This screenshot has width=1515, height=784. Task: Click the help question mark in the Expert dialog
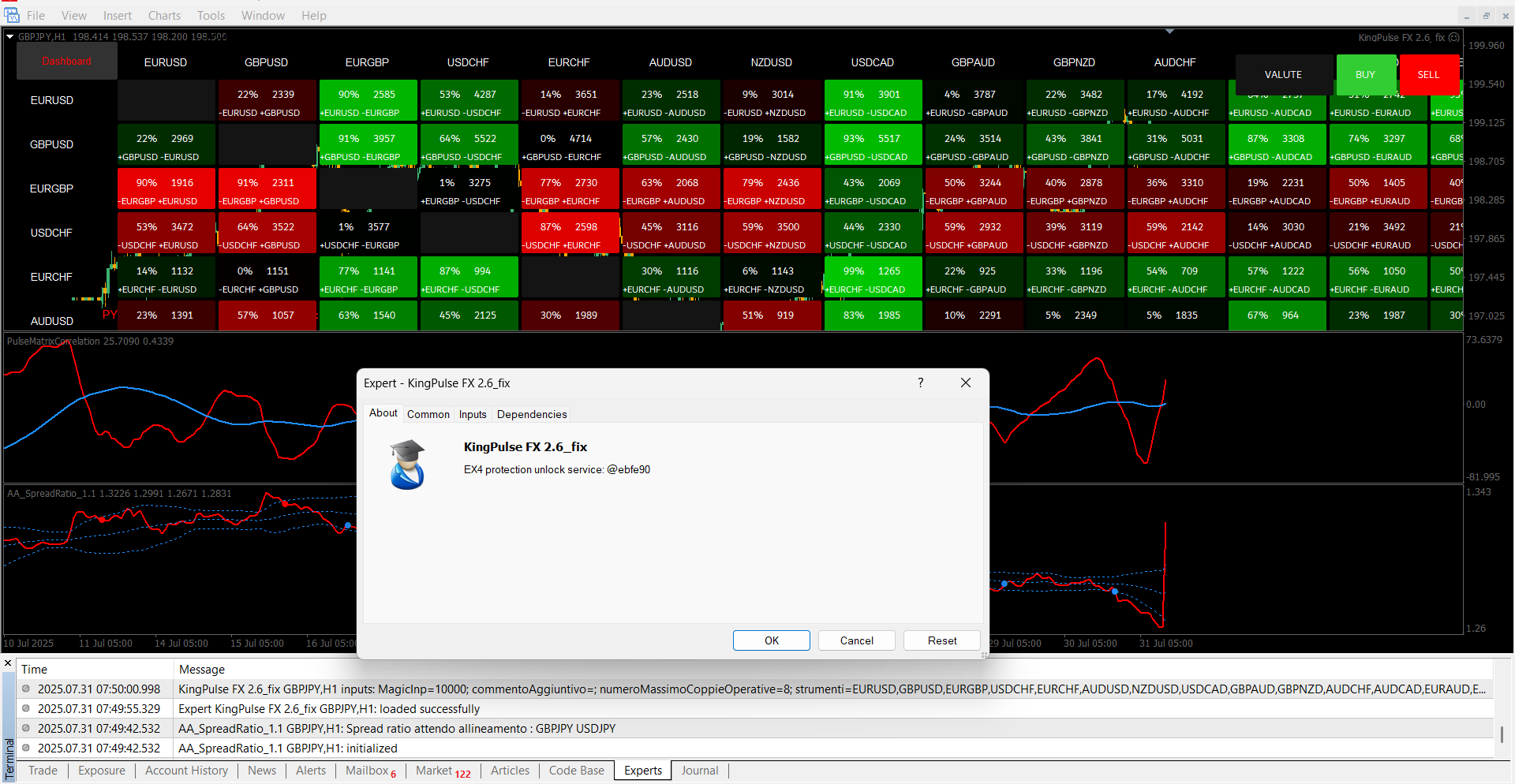920,383
